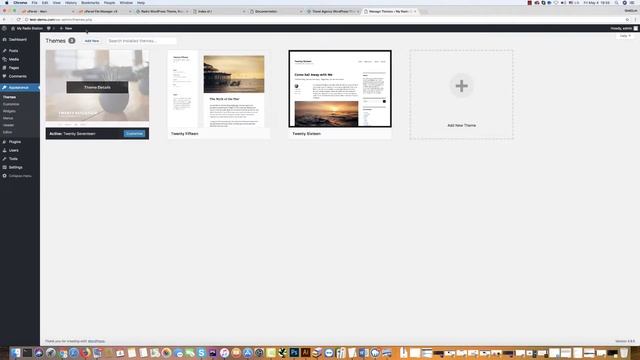Open the Media library in the sidebar
Screen dimensions: 640x360
coord(14,59)
